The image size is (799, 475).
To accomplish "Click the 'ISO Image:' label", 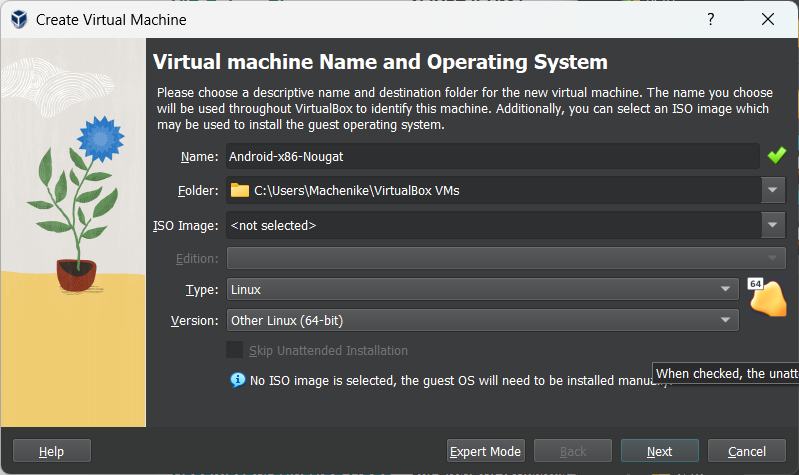I will point(185,225).
